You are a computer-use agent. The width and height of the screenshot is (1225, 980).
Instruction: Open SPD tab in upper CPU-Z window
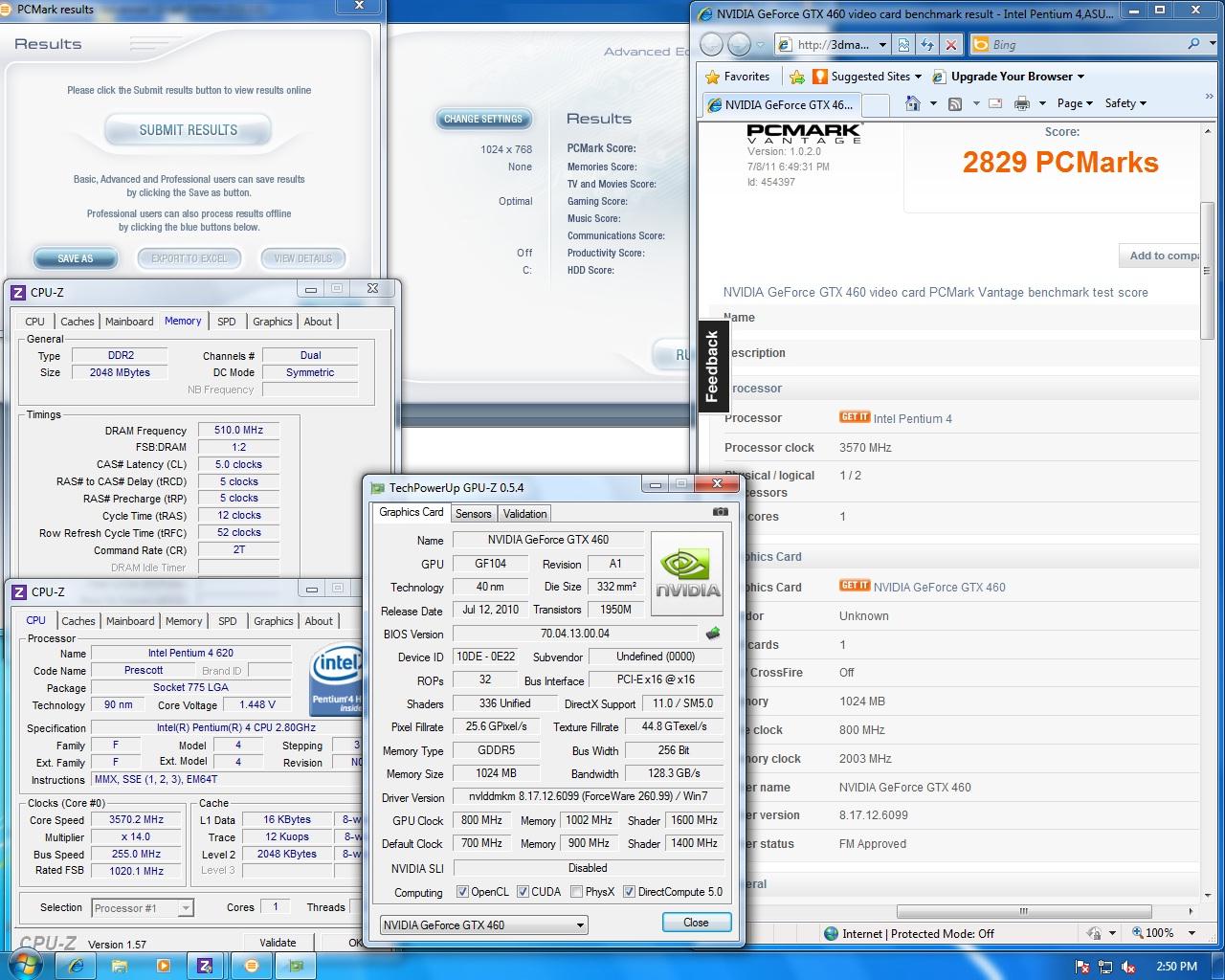(x=226, y=322)
